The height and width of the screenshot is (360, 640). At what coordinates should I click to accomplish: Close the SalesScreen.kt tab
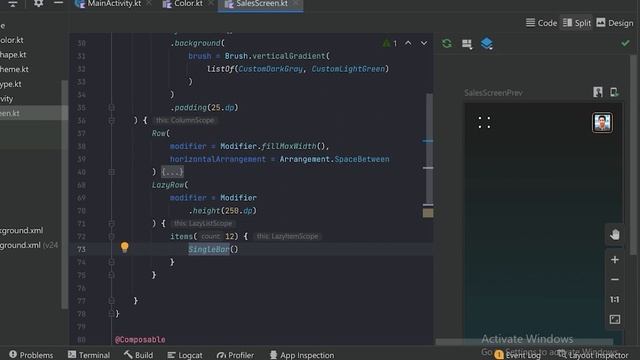tap(296, 4)
